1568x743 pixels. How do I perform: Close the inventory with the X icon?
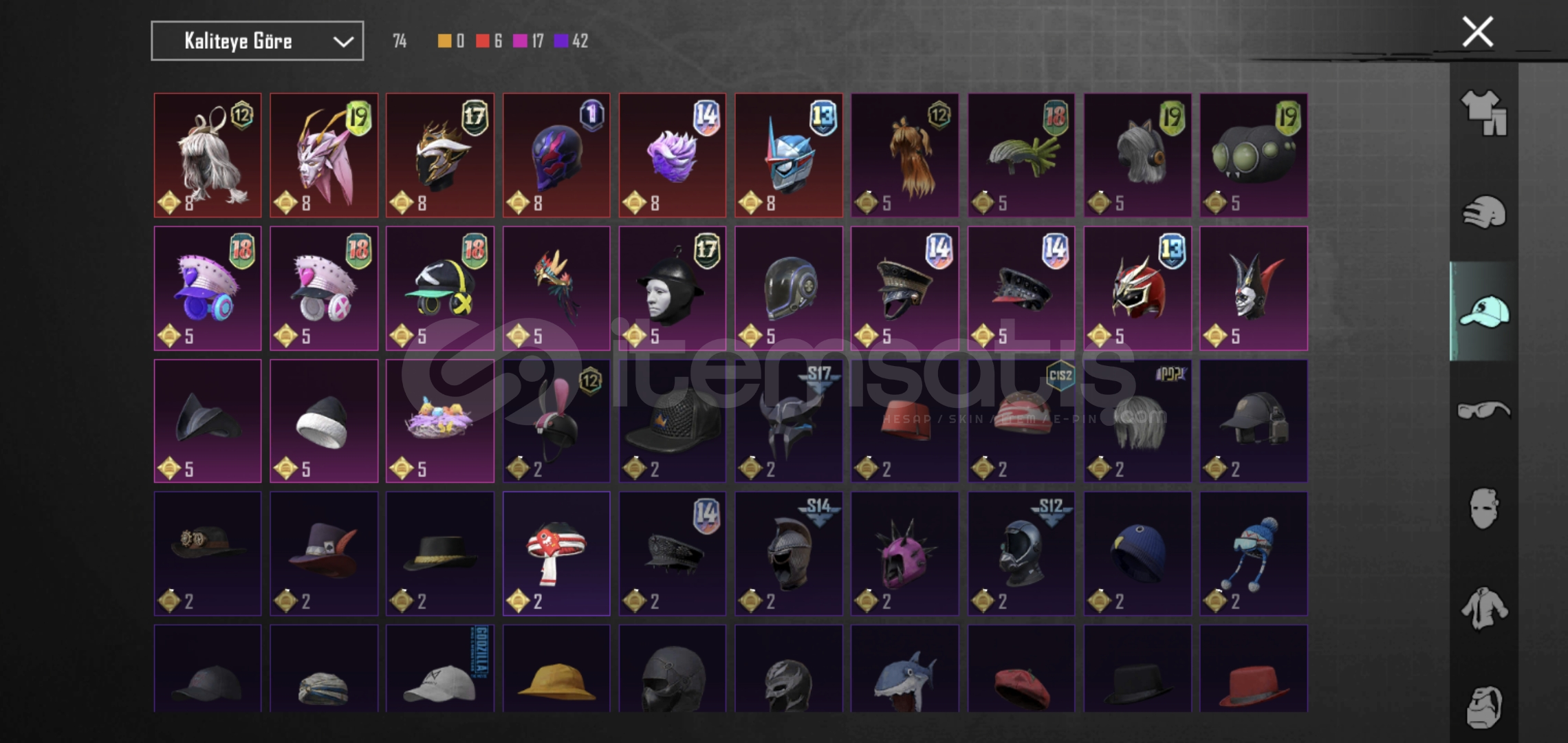1477,32
